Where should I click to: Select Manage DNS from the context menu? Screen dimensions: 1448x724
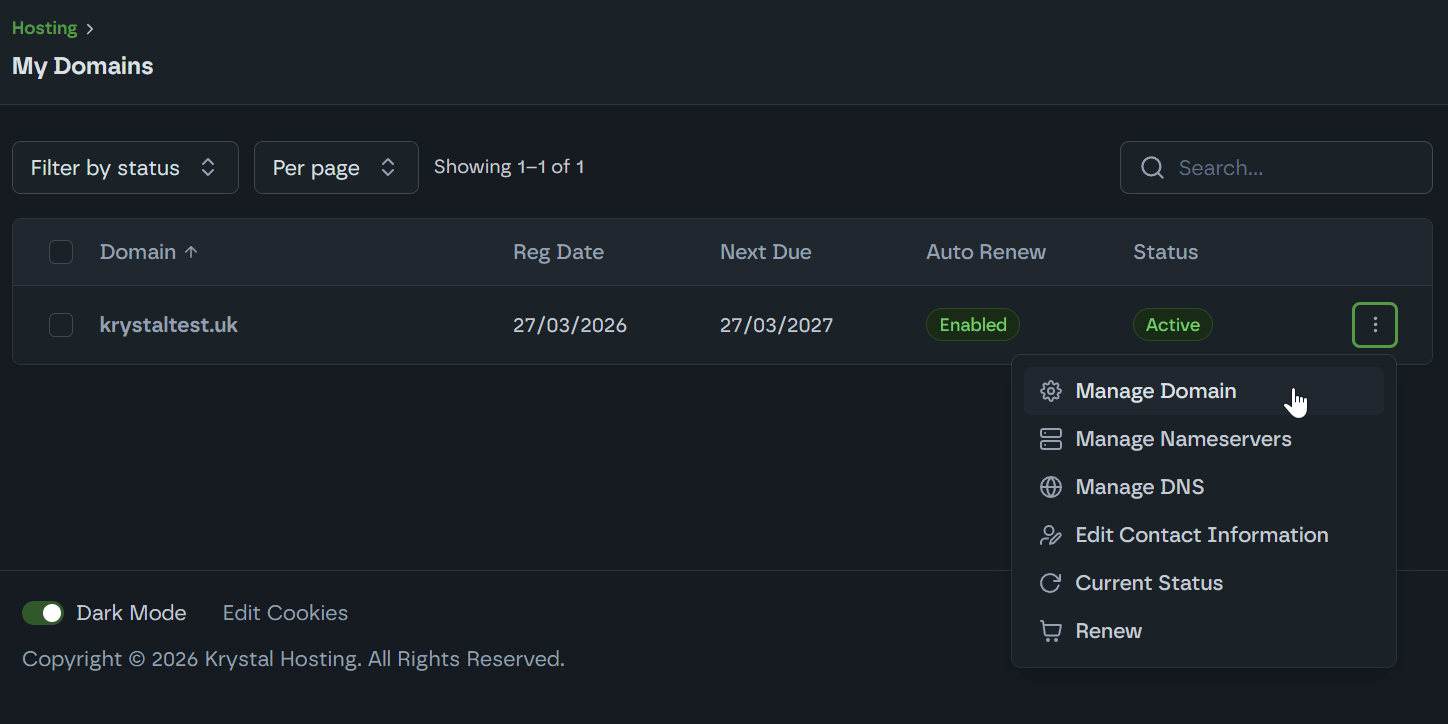[x=1139, y=487]
